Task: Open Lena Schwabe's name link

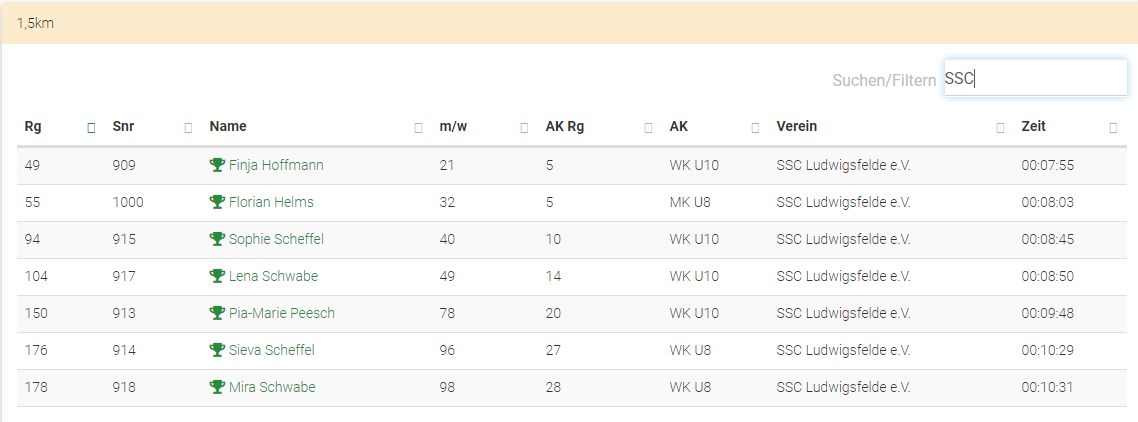Action: click(273, 276)
